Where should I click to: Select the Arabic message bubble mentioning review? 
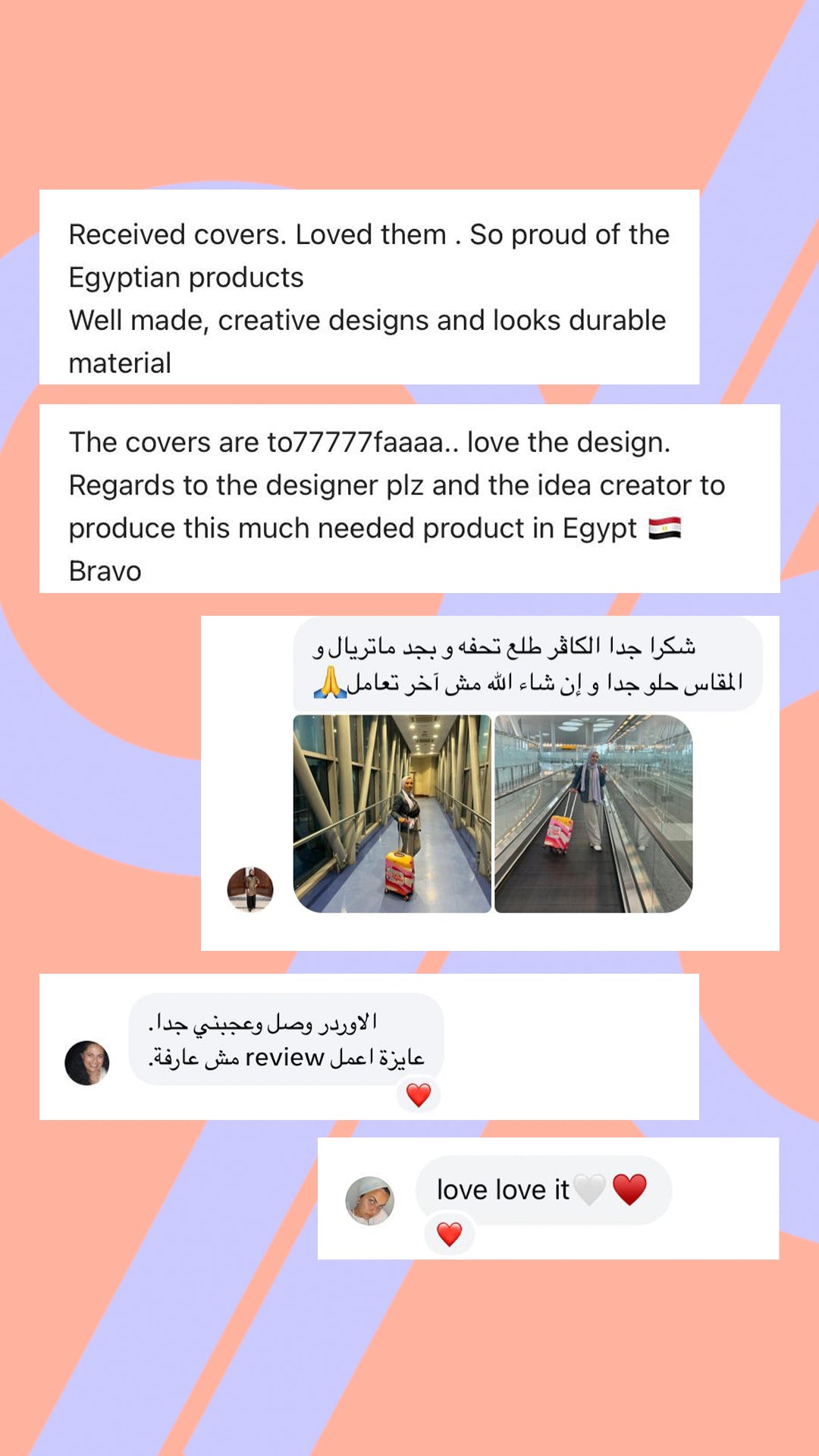tap(286, 1040)
